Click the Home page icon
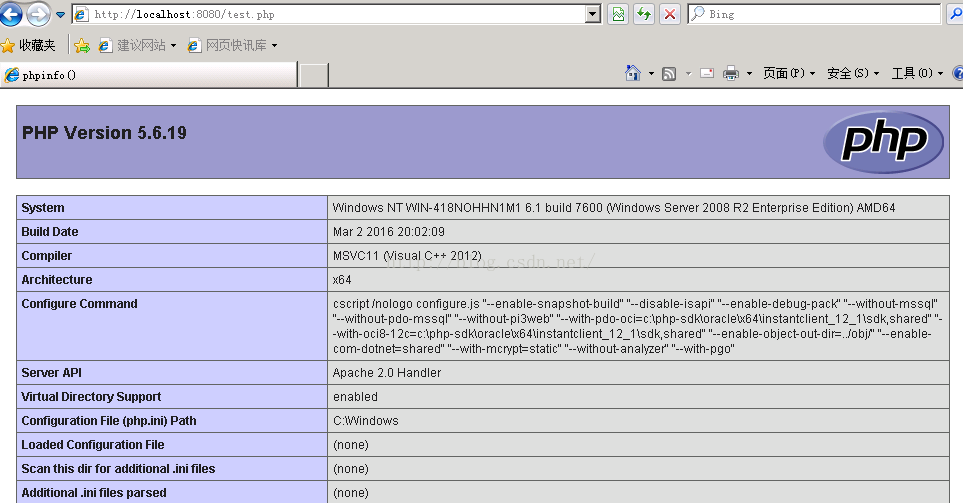Viewport: 963px width, 503px height. tap(633, 73)
